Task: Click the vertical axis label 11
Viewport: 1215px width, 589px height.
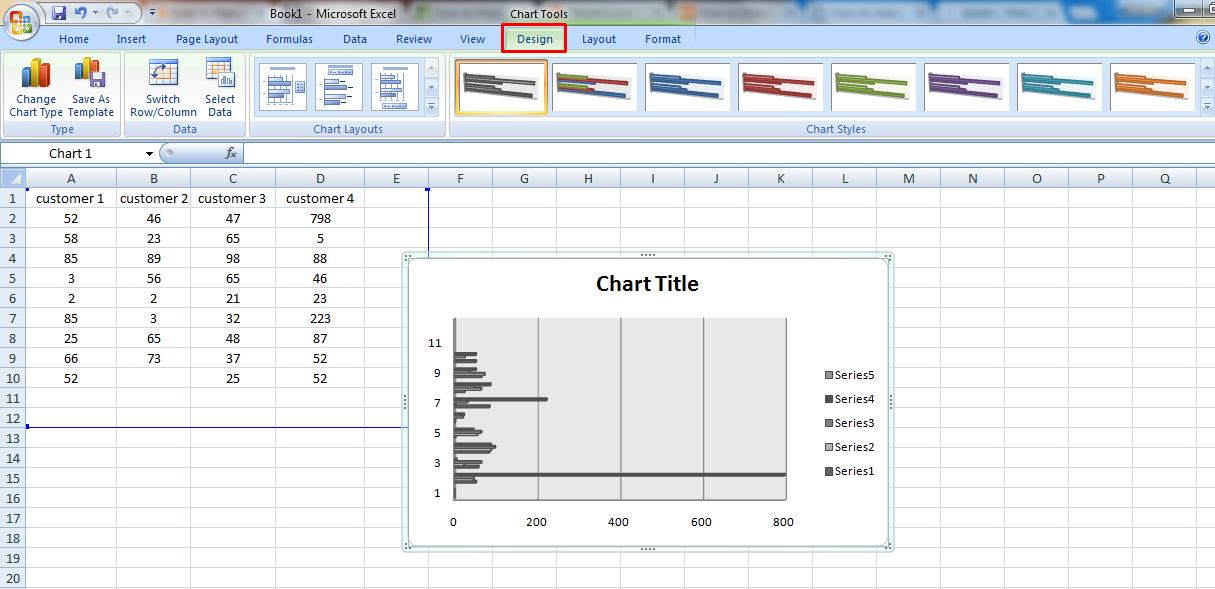Action: [434, 343]
